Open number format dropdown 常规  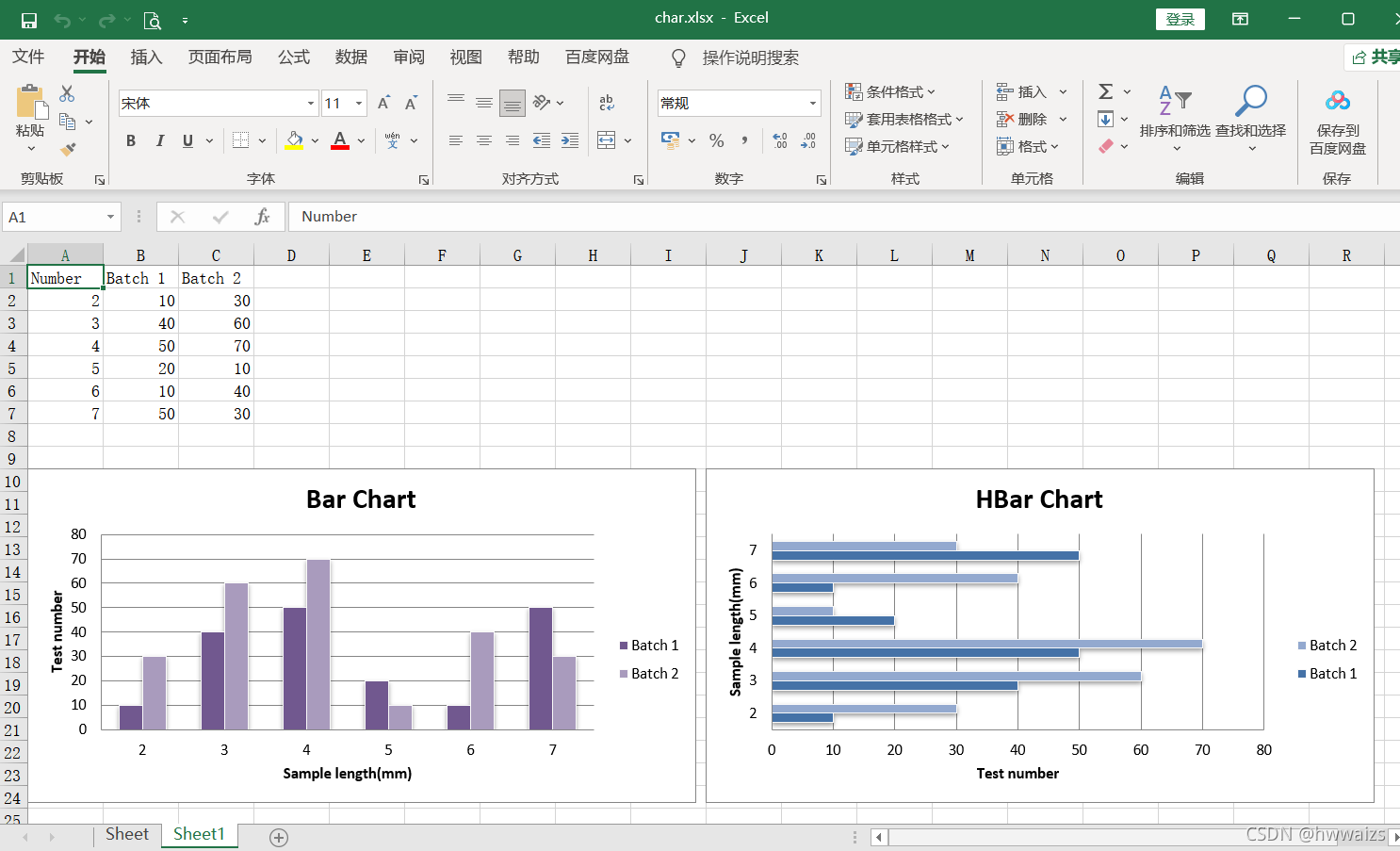[x=813, y=103]
